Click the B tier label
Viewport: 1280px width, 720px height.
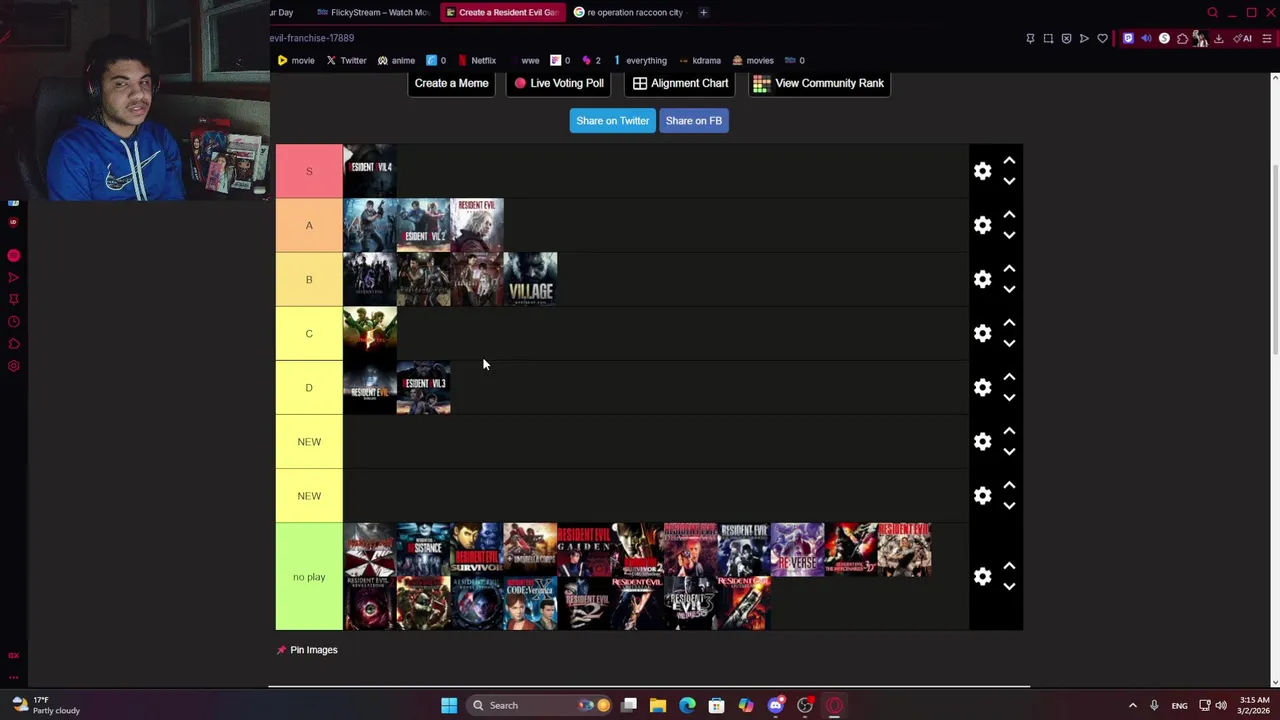(309, 279)
